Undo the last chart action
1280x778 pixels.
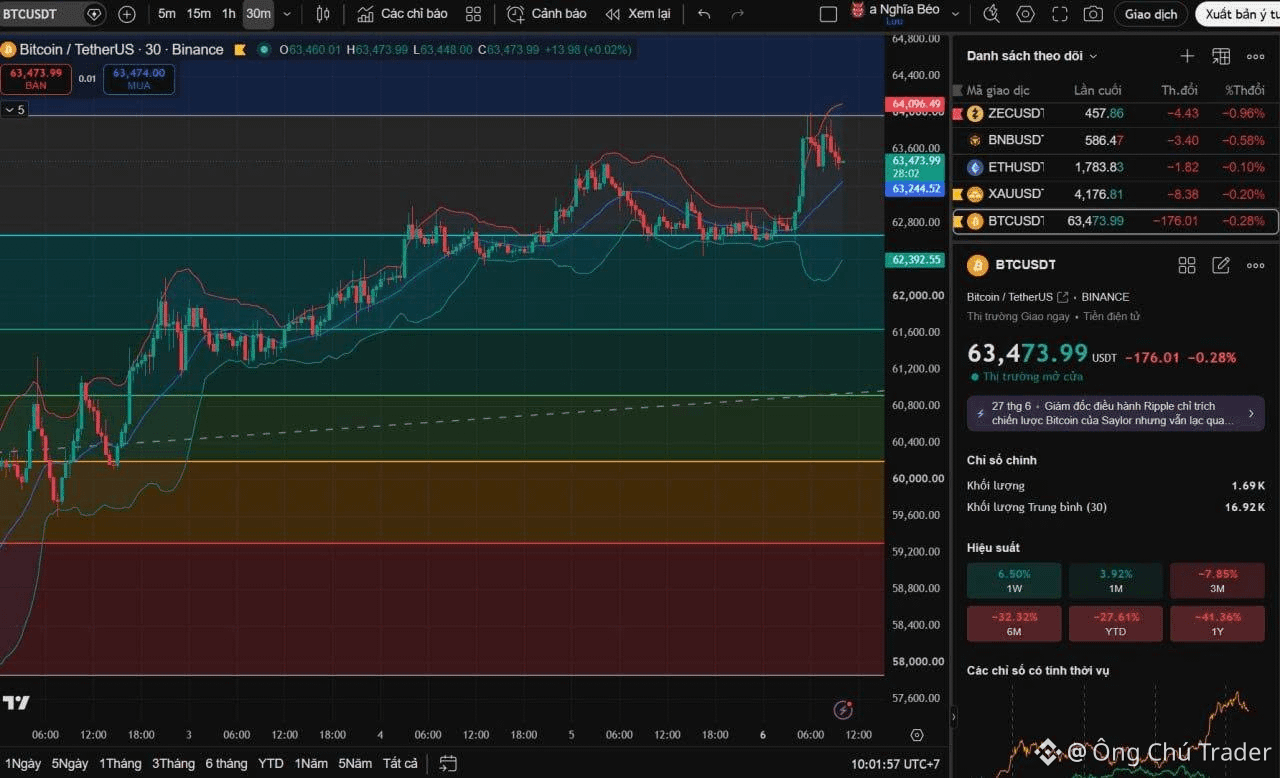point(704,14)
